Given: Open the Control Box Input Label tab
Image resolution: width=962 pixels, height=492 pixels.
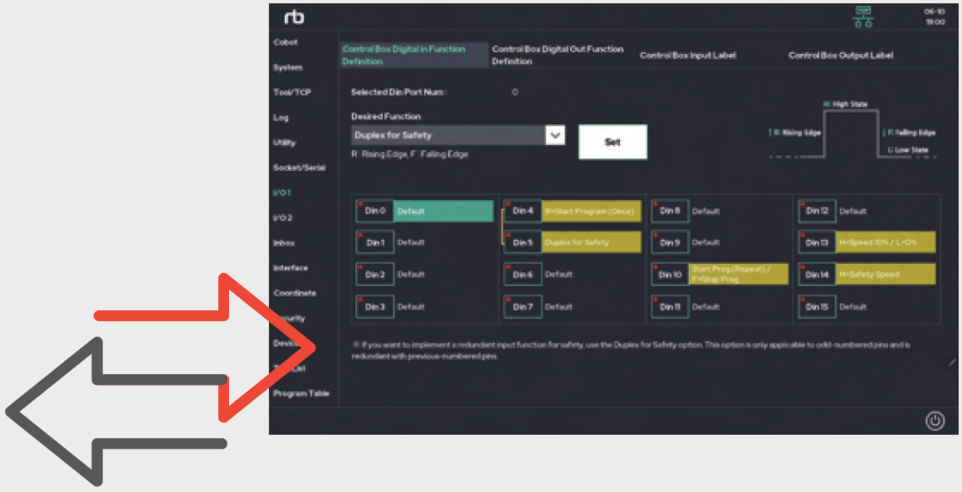Looking at the screenshot, I should coord(687,55).
